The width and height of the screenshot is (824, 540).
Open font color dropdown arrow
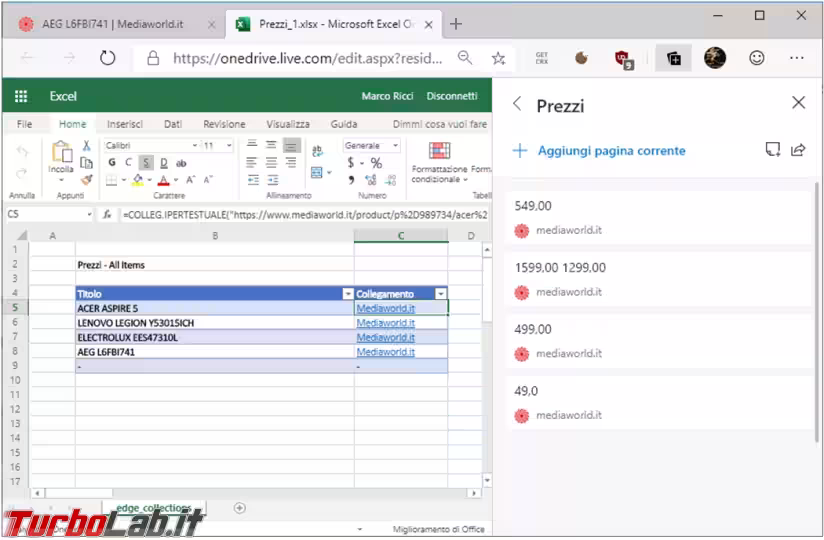[176, 180]
